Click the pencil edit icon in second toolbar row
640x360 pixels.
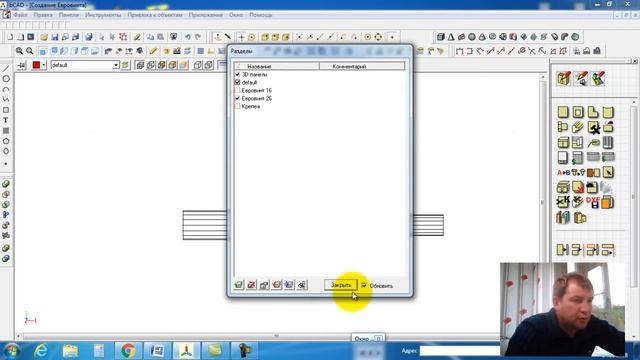click(153, 51)
